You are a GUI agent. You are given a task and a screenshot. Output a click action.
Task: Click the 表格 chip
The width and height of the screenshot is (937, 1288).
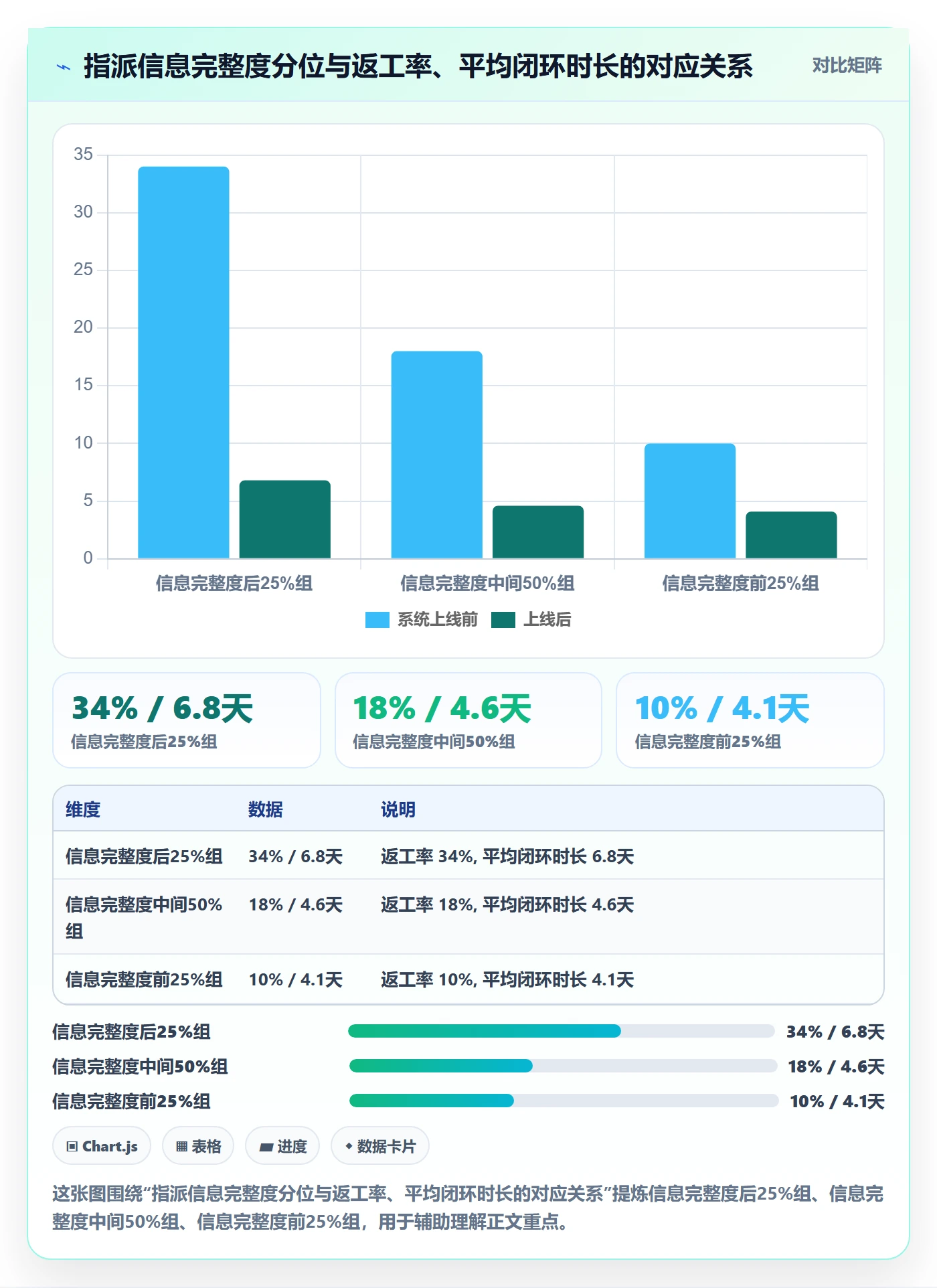(198, 1146)
